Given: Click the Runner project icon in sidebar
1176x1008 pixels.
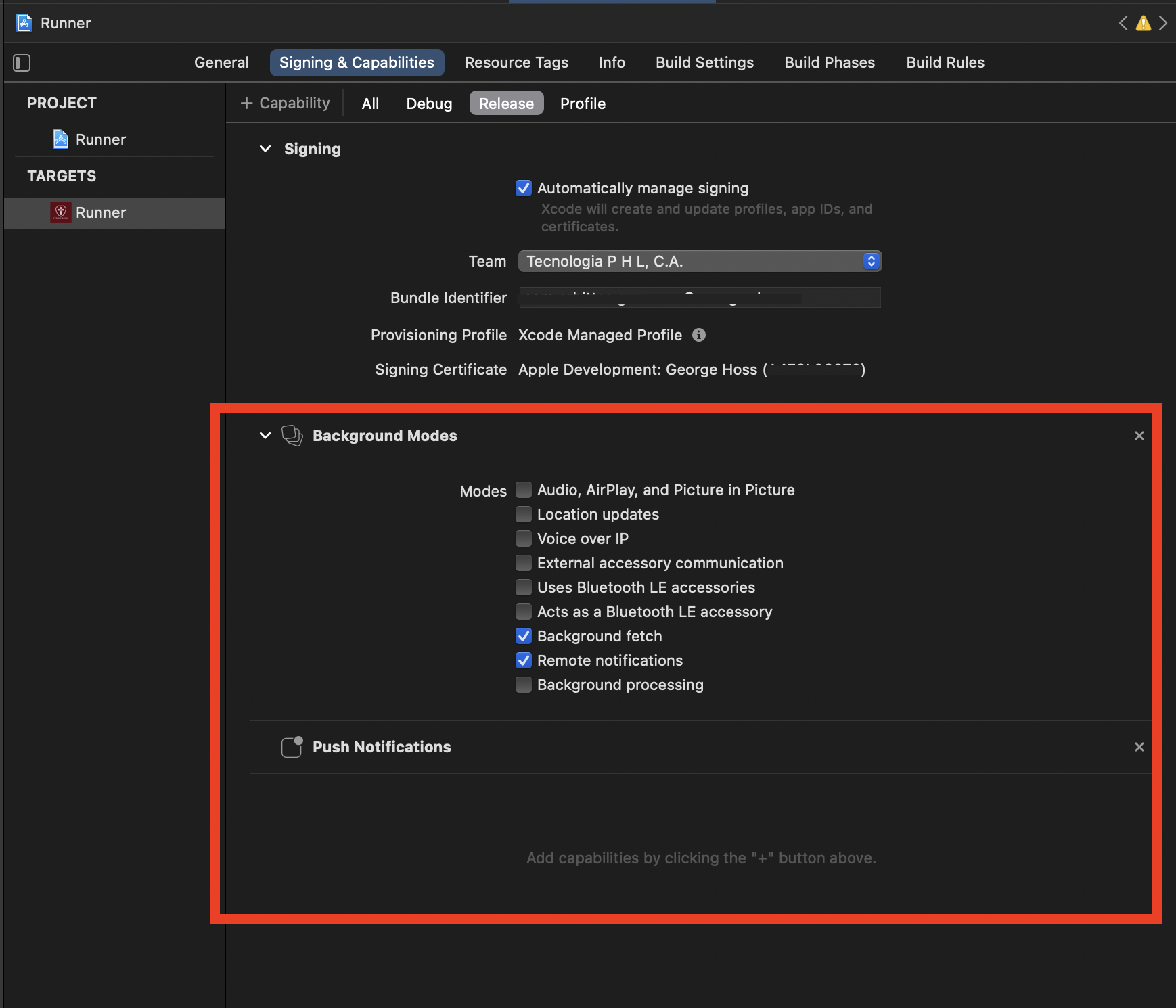Looking at the screenshot, I should [61, 139].
